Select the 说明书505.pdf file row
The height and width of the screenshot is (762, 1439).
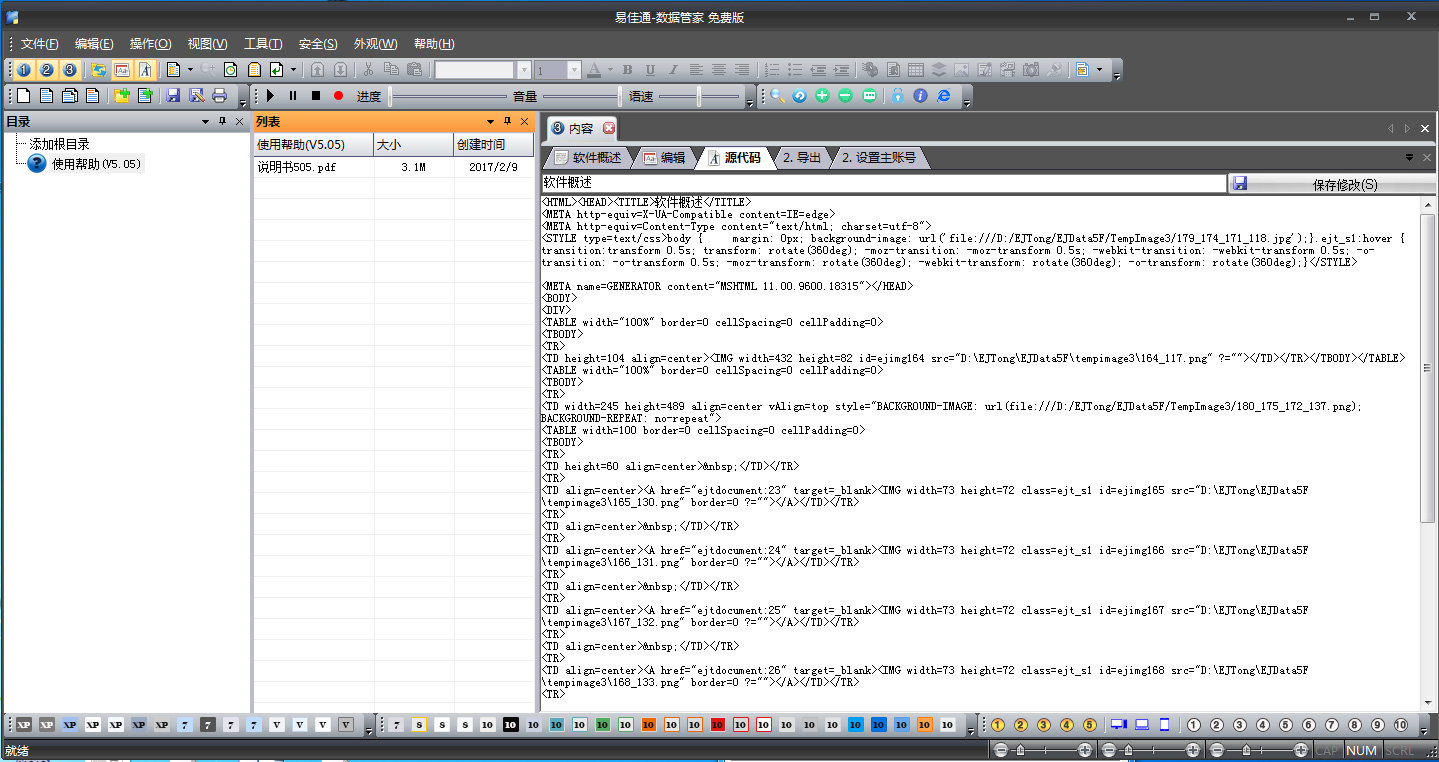[394, 167]
